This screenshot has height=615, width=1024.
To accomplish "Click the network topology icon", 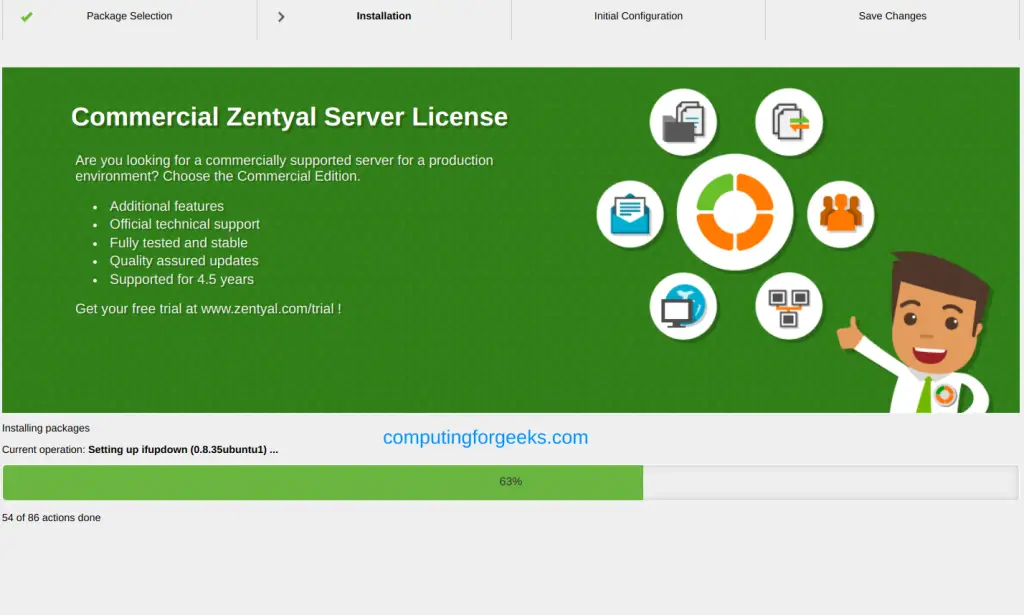I will (789, 306).
